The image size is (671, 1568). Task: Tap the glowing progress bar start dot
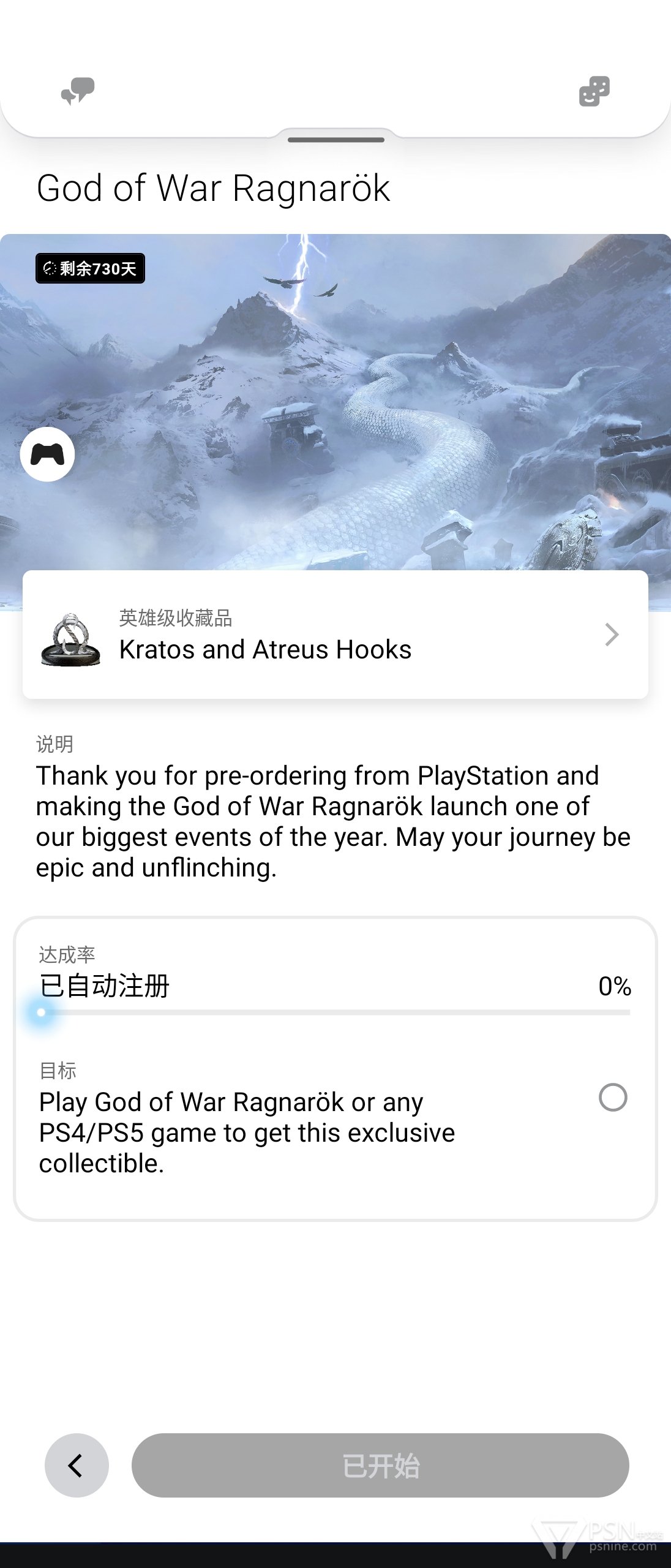41,1012
